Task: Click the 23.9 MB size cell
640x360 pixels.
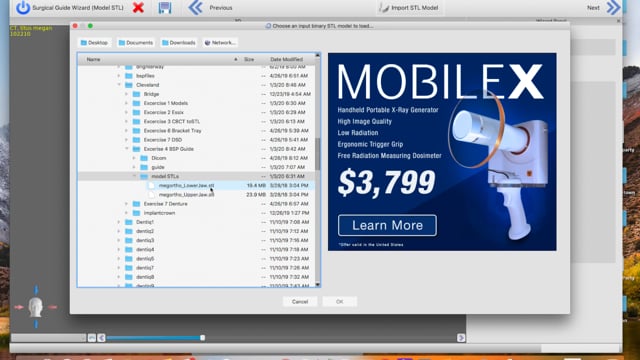Action: 256,195
